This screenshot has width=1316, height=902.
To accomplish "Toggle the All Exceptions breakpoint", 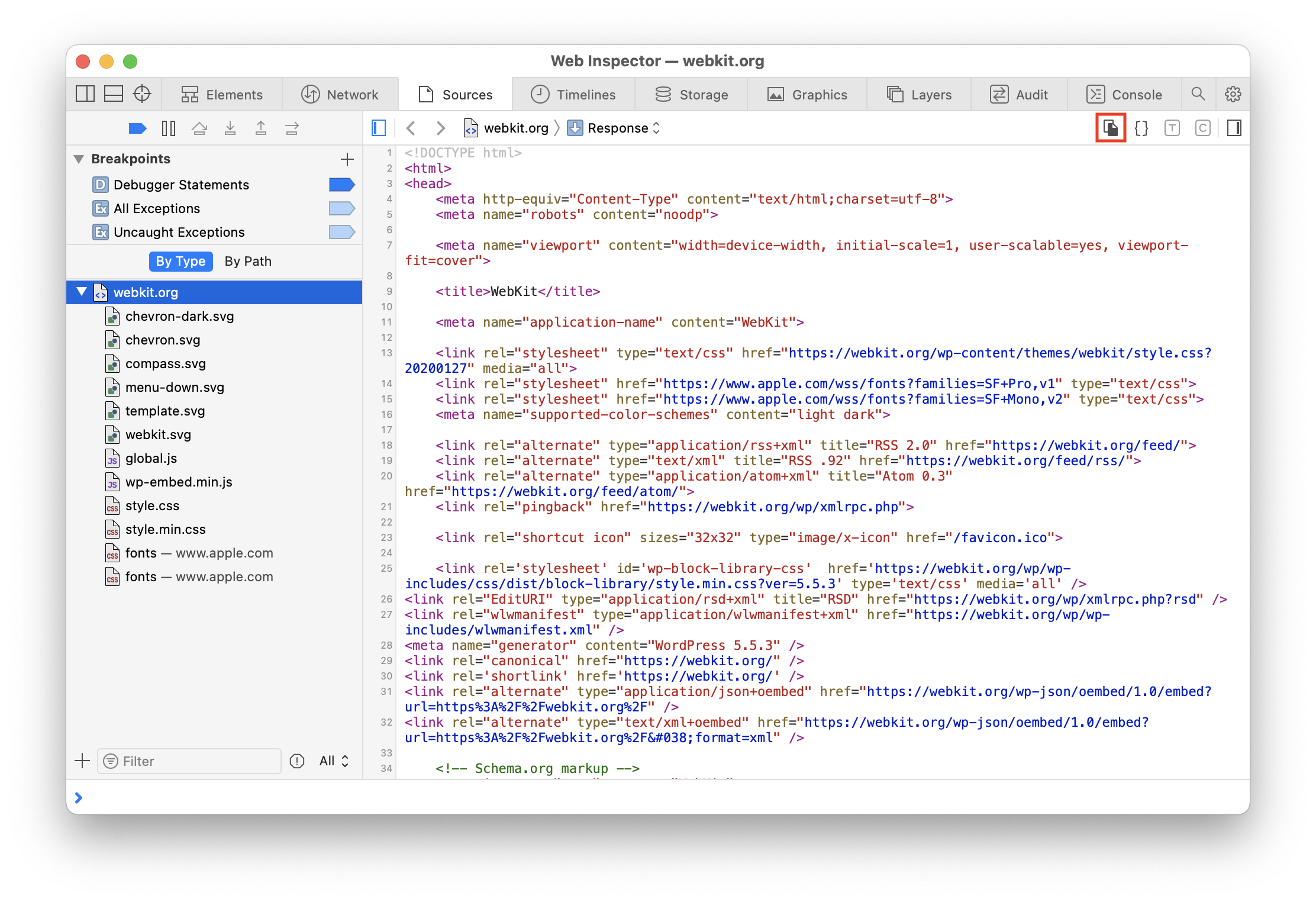I will point(342,208).
